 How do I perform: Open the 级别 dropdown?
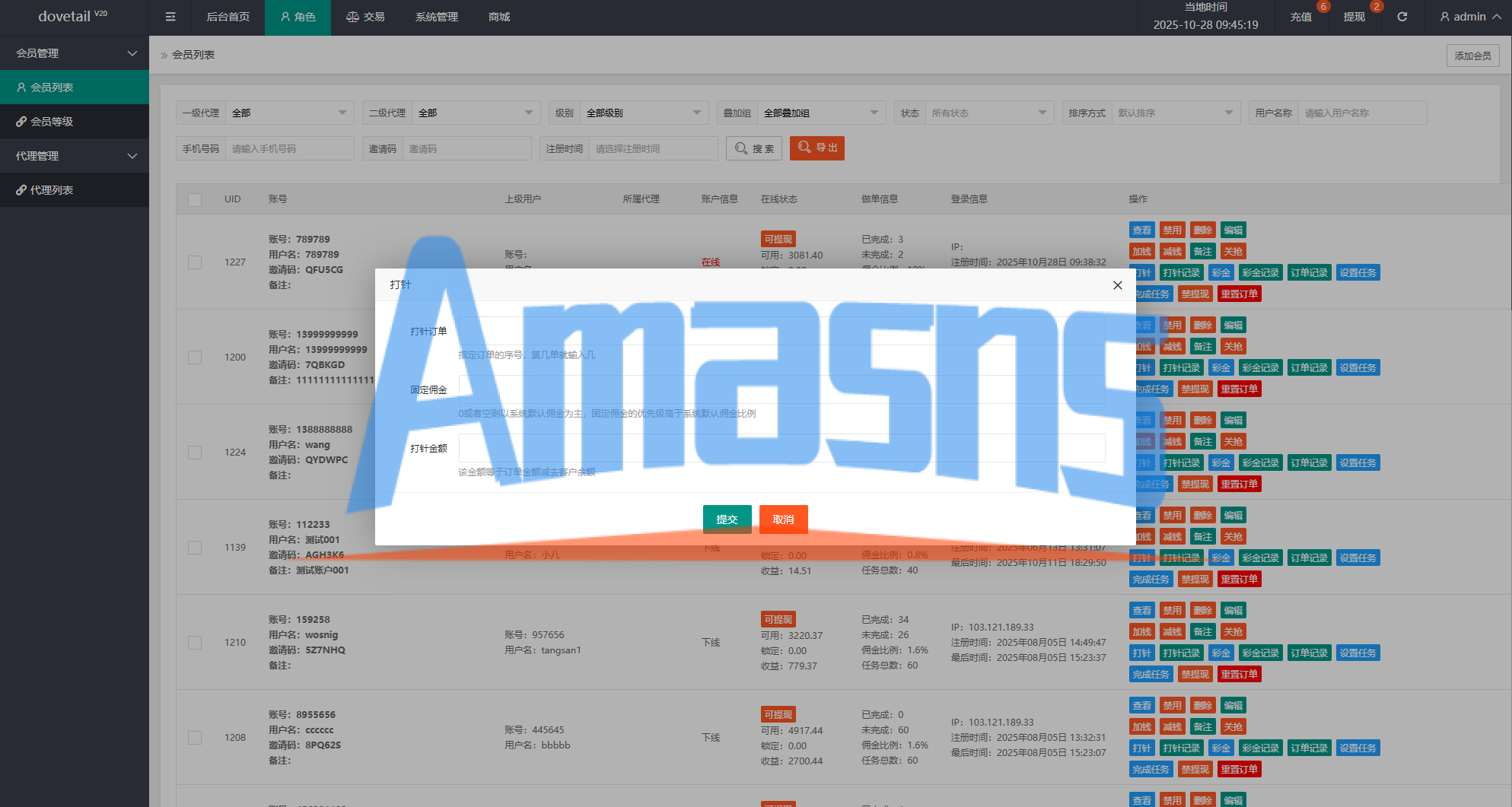[644, 113]
